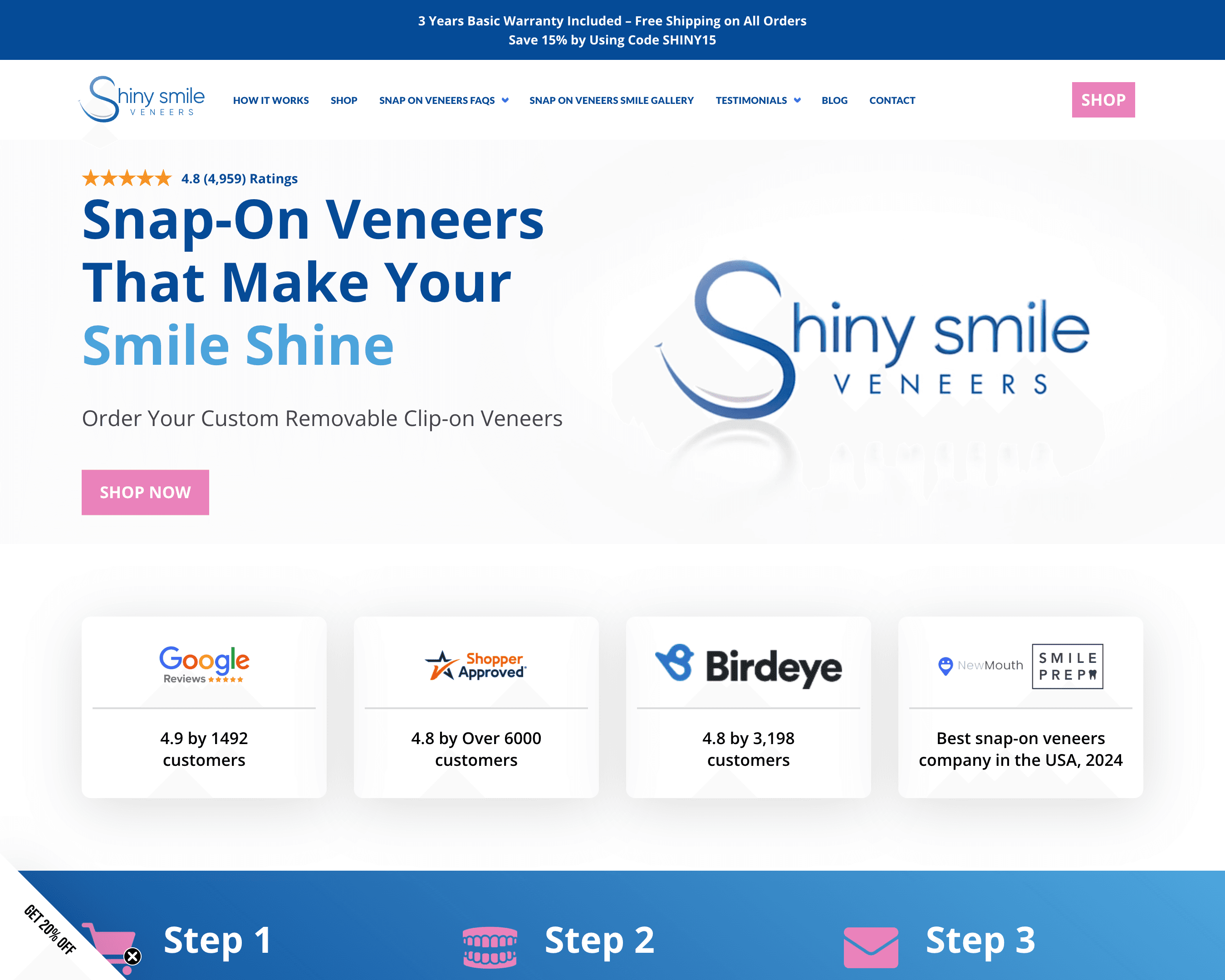
Task: Click the Step 2 heading
Action: 599,941
